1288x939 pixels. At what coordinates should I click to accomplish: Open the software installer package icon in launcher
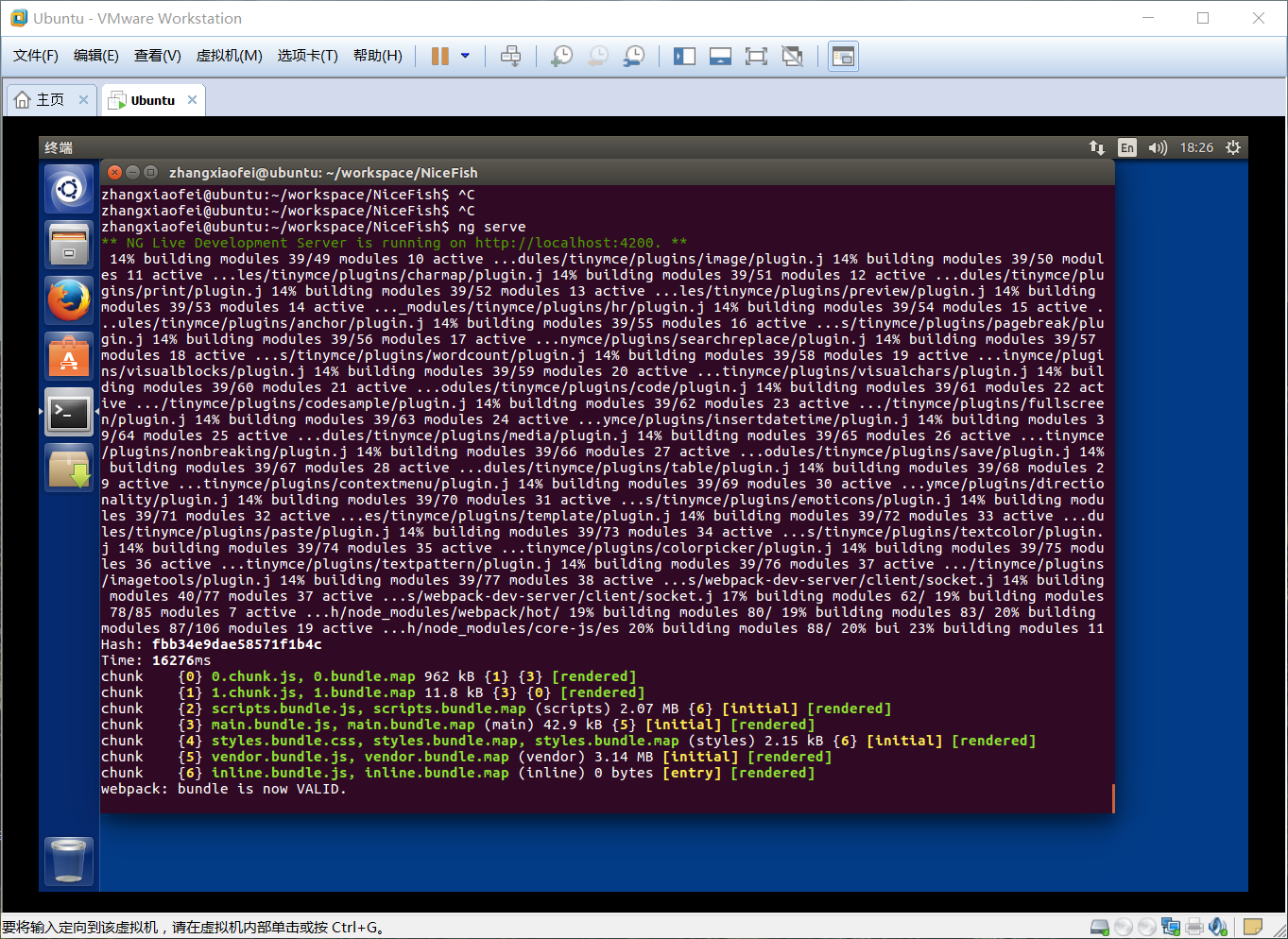click(x=69, y=468)
